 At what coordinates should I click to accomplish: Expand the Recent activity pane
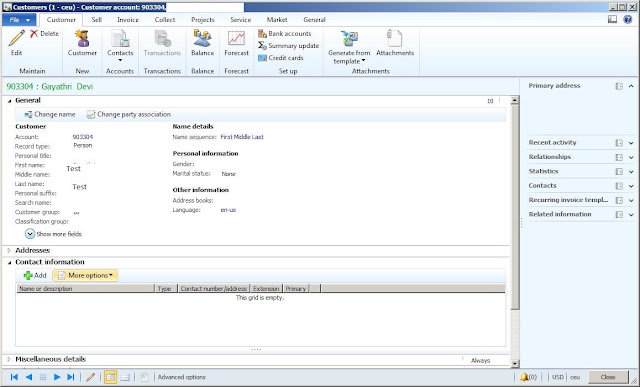pyautogui.click(x=631, y=143)
